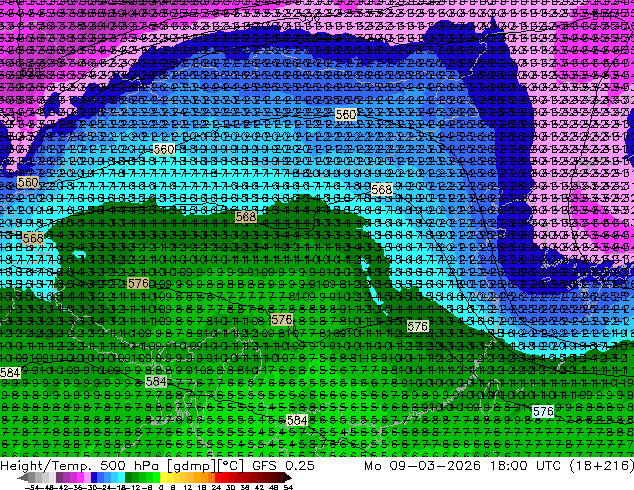Pick the first yellow legend swatch beside green
The height and width of the screenshot is (490, 634).
(163, 478)
